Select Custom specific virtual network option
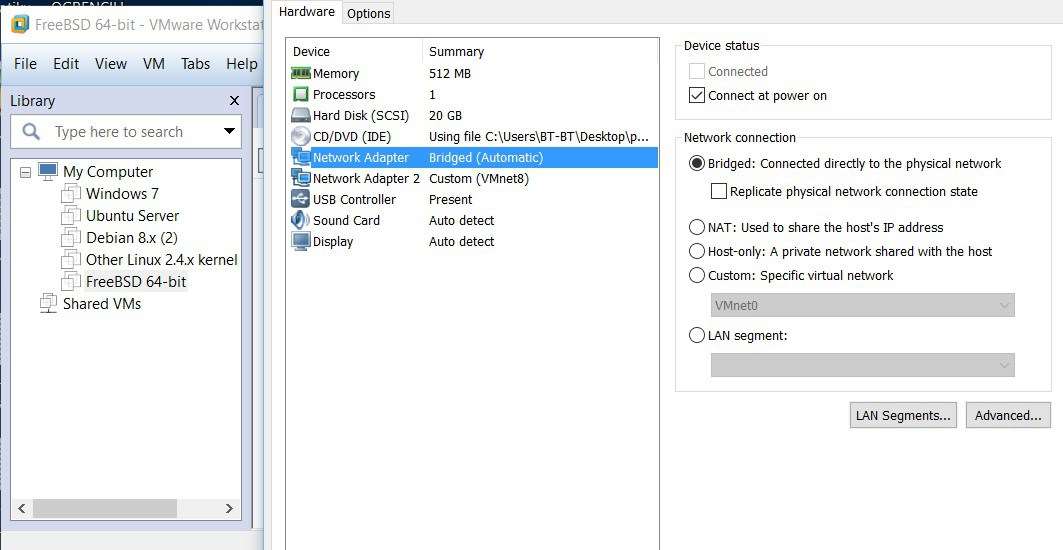 (x=696, y=275)
